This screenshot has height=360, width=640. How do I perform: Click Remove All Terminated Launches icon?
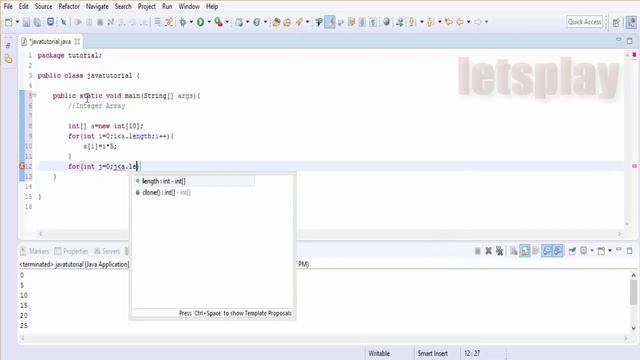click(499, 251)
